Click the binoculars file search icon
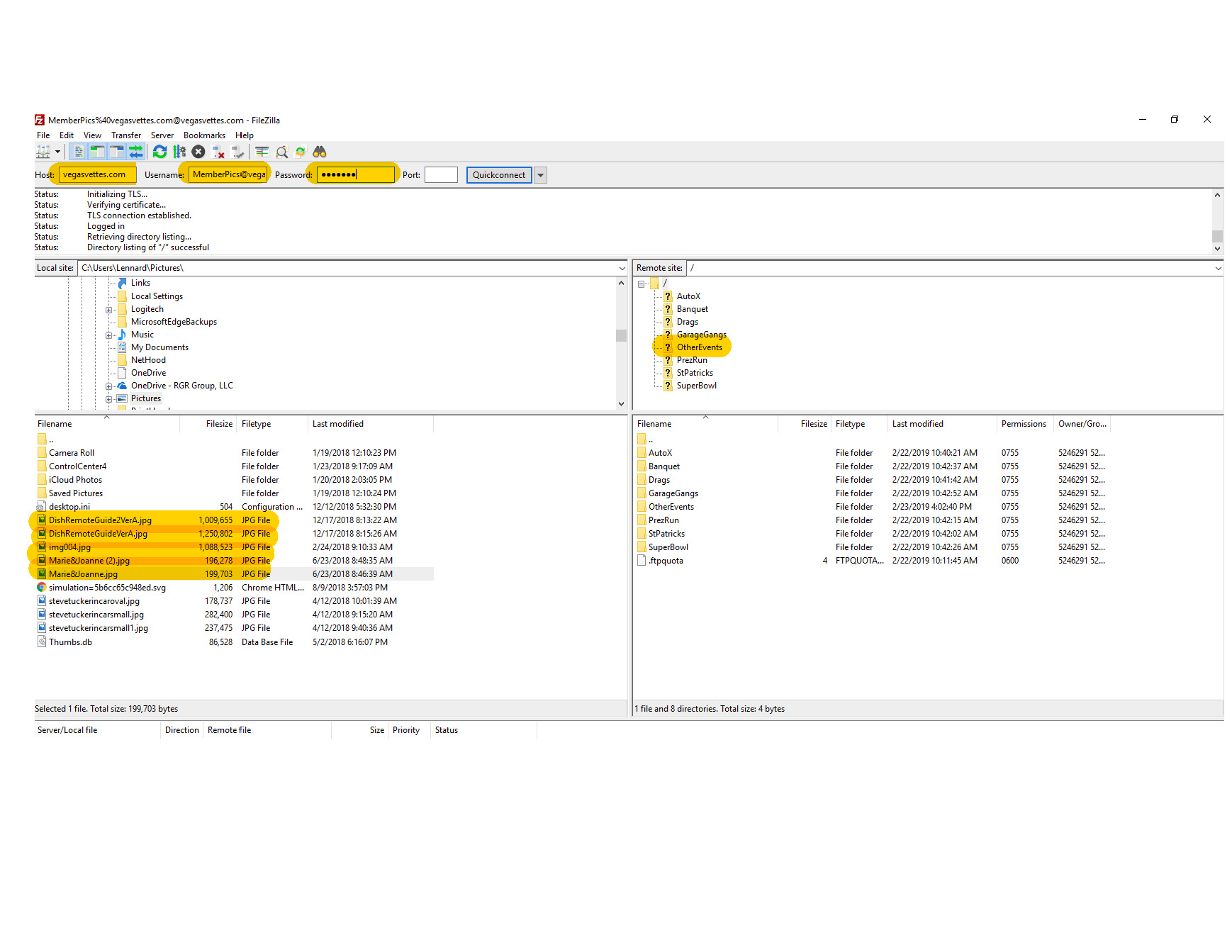Image resolution: width=1232 pixels, height=952 pixels. 320,152
